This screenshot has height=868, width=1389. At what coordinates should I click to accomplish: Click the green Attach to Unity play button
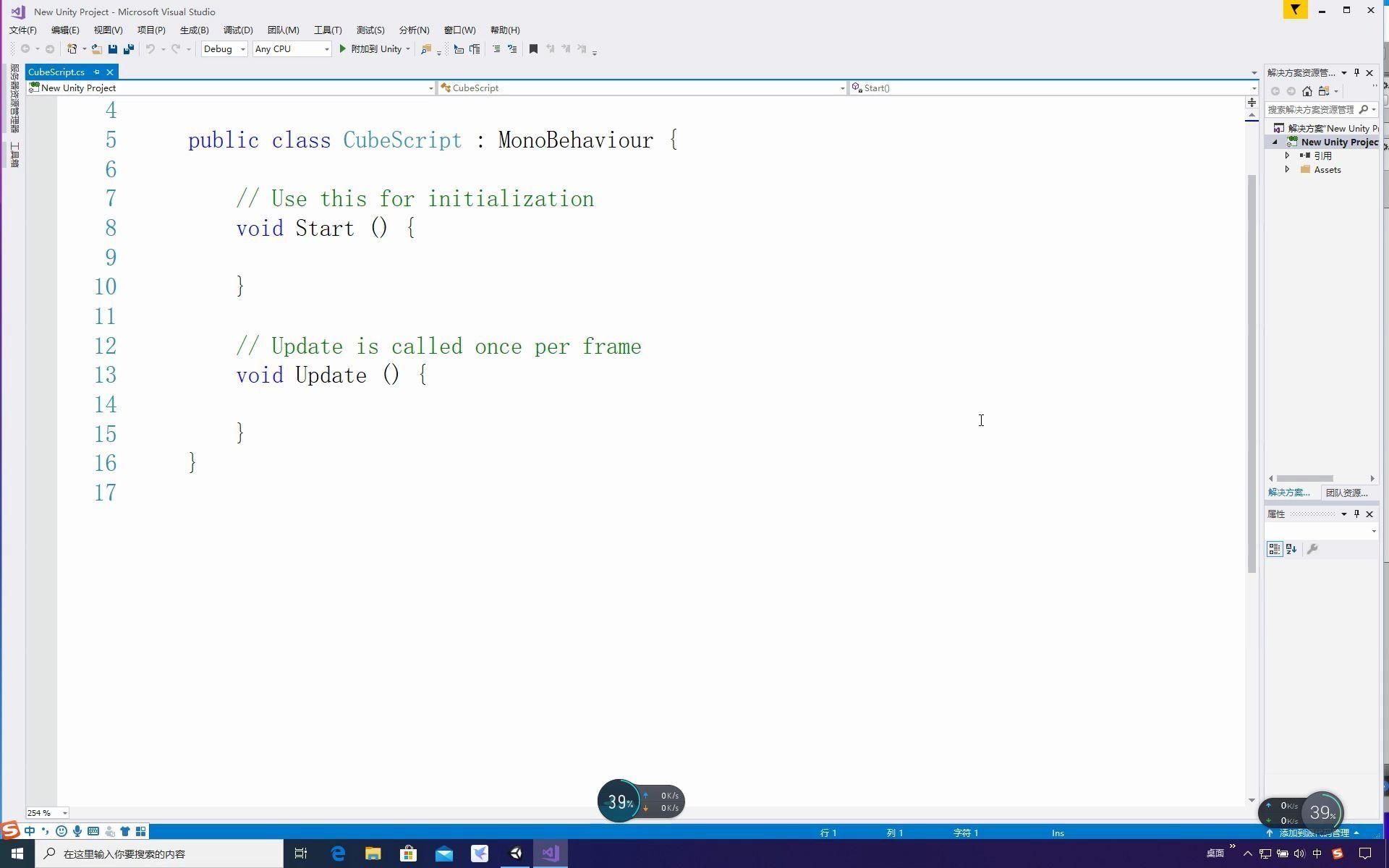(x=343, y=49)
